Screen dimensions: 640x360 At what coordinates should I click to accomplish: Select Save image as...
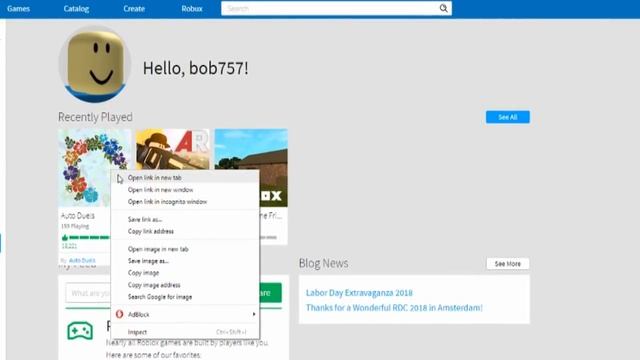(x=185, y=261)
